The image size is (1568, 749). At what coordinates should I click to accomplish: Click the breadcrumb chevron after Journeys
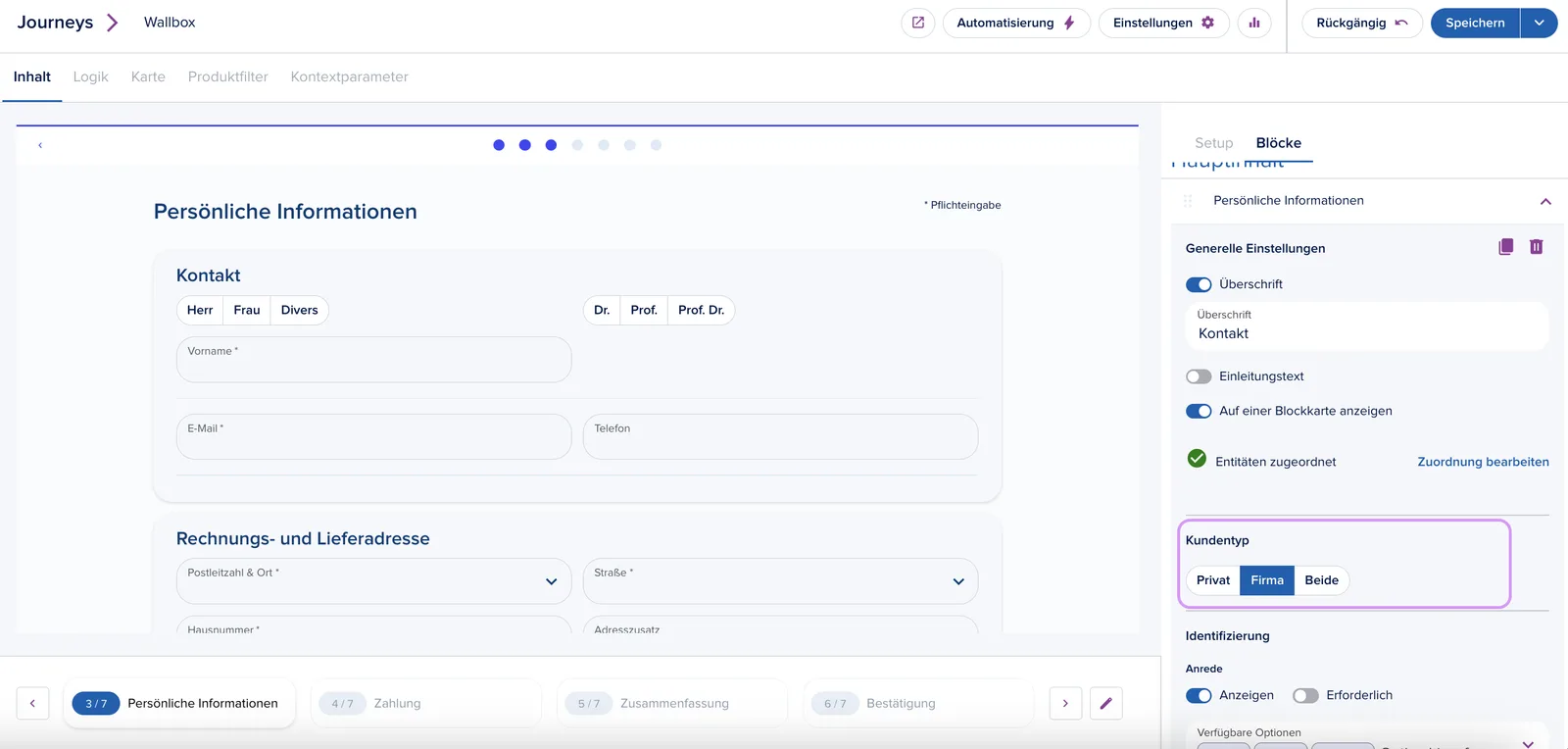(113, 23)
